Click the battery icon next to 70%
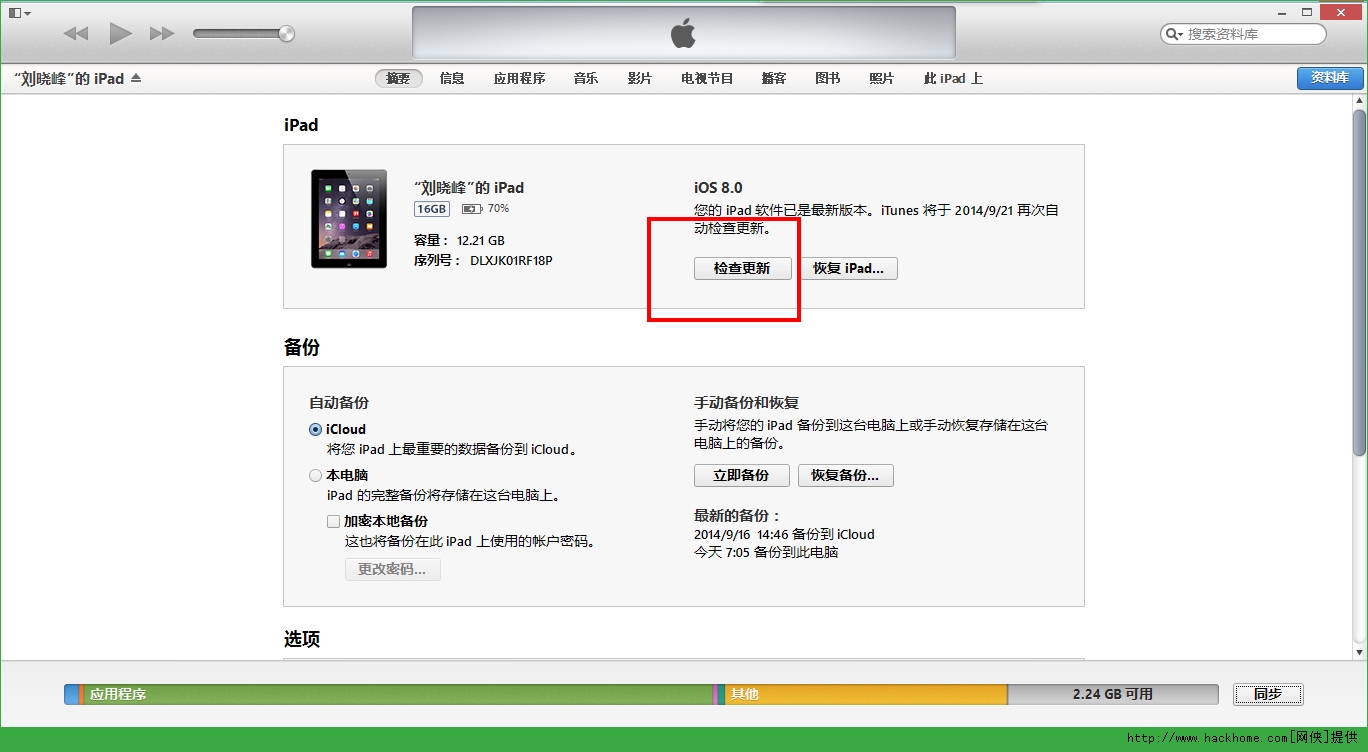Image resolution: width=1368 pixels, height=752 pixels. point(472,209)
